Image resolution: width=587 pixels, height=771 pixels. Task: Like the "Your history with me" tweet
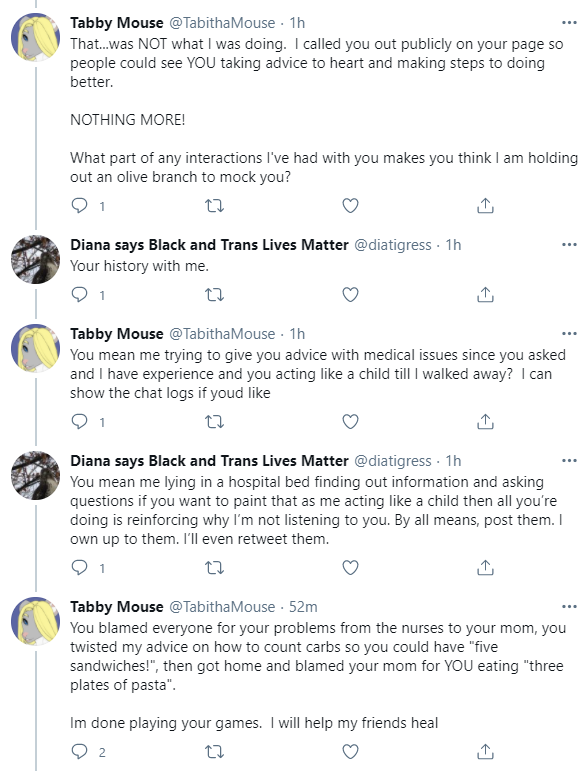pyautogui.click(x=350, y=295)
